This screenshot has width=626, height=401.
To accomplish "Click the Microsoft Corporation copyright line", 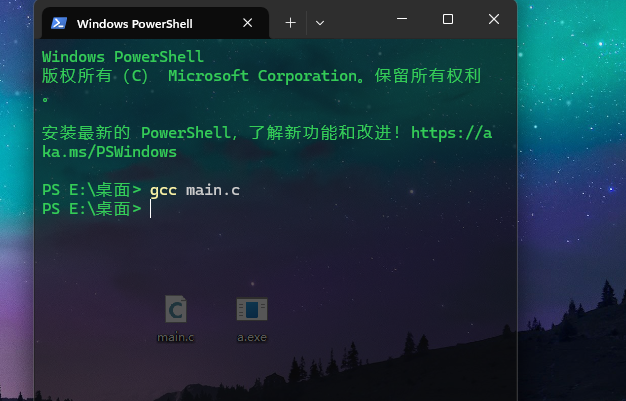I will pos(260,76).
